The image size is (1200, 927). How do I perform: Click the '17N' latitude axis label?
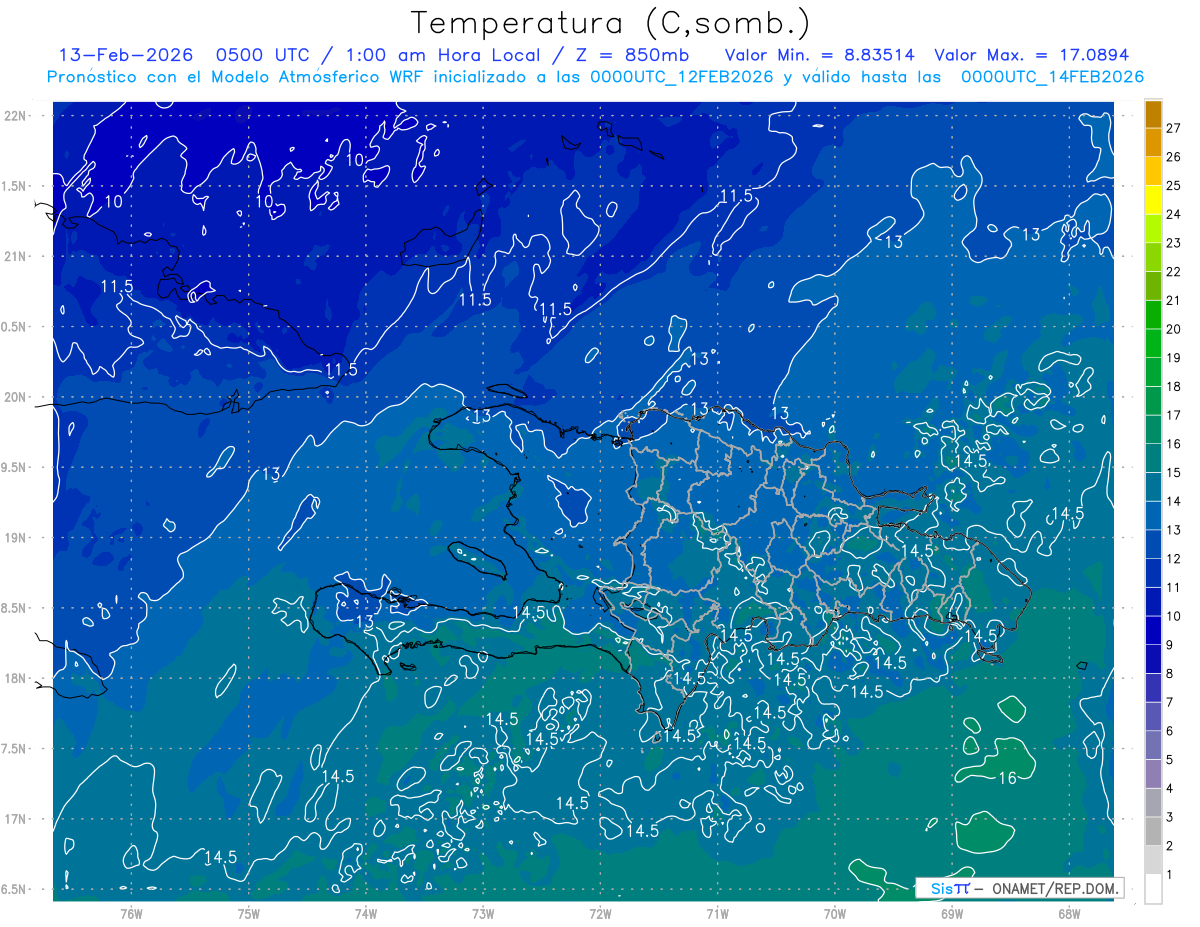(x=15, y=819)
